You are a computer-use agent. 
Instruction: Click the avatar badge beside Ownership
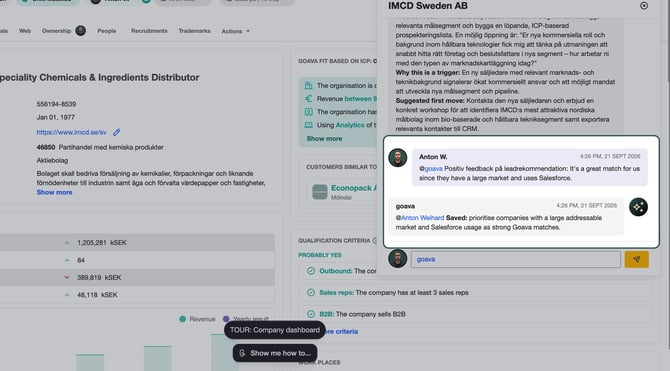(80, 31)
